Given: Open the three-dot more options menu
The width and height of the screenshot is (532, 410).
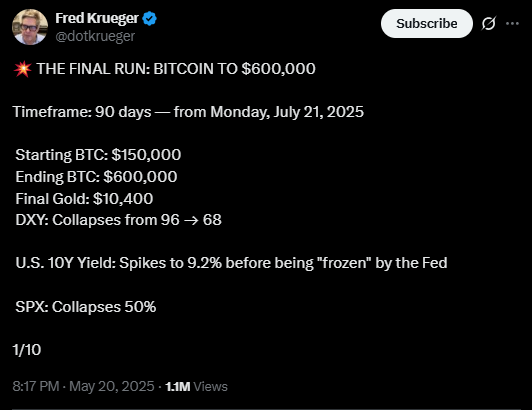Looking at the screenshot, I should [512, 23].
